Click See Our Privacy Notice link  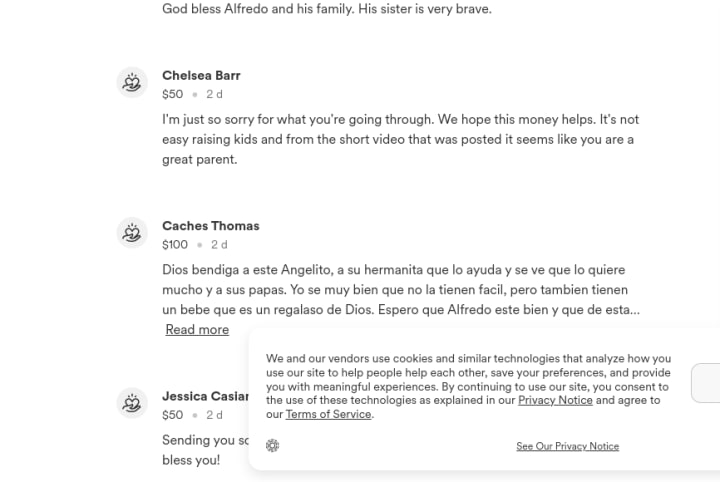567,446
